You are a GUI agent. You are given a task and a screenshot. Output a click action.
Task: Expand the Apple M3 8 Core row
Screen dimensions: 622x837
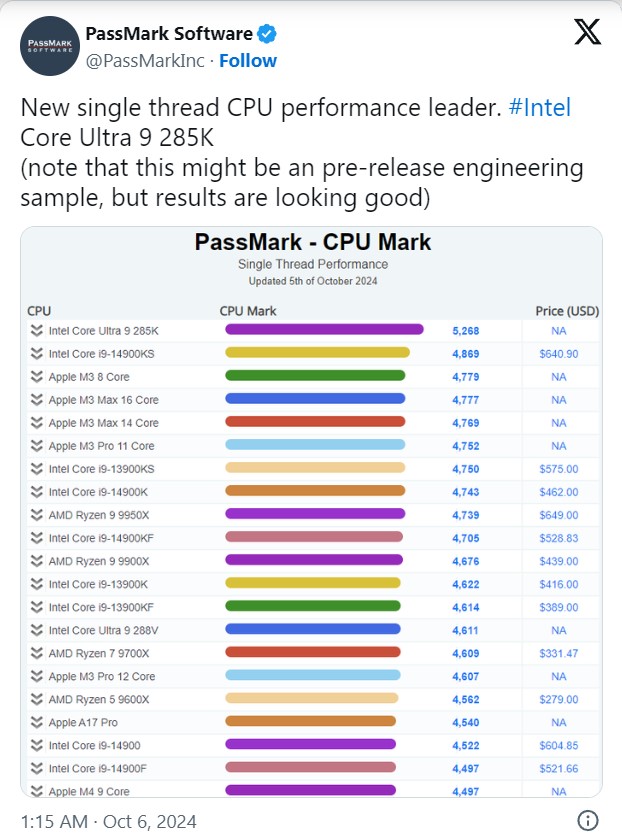coord(37,376)
